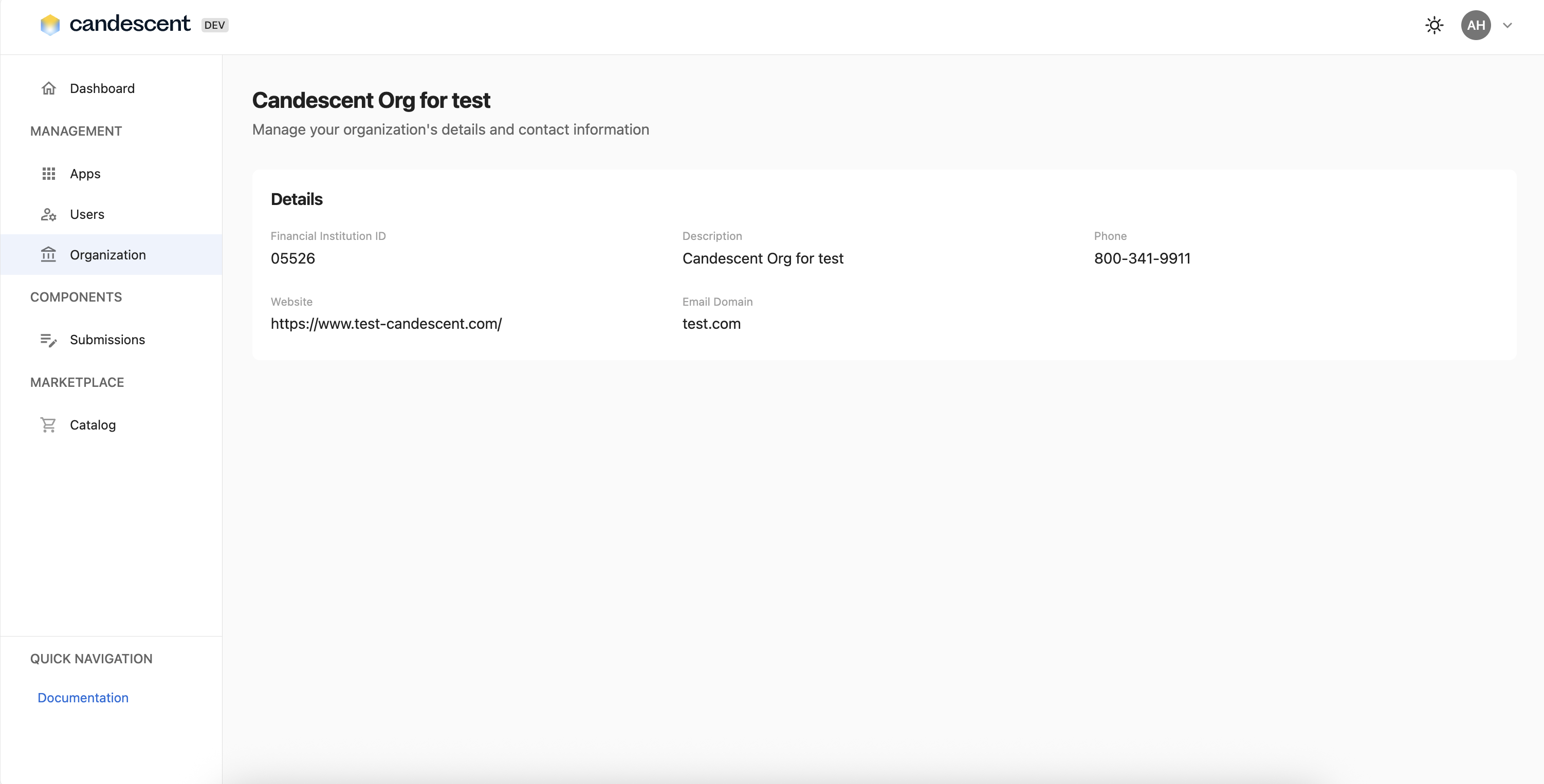The height and width of the screenshot is (784, 1544).
Task: Click the Users people icon
Action: [x=48, y=214]
